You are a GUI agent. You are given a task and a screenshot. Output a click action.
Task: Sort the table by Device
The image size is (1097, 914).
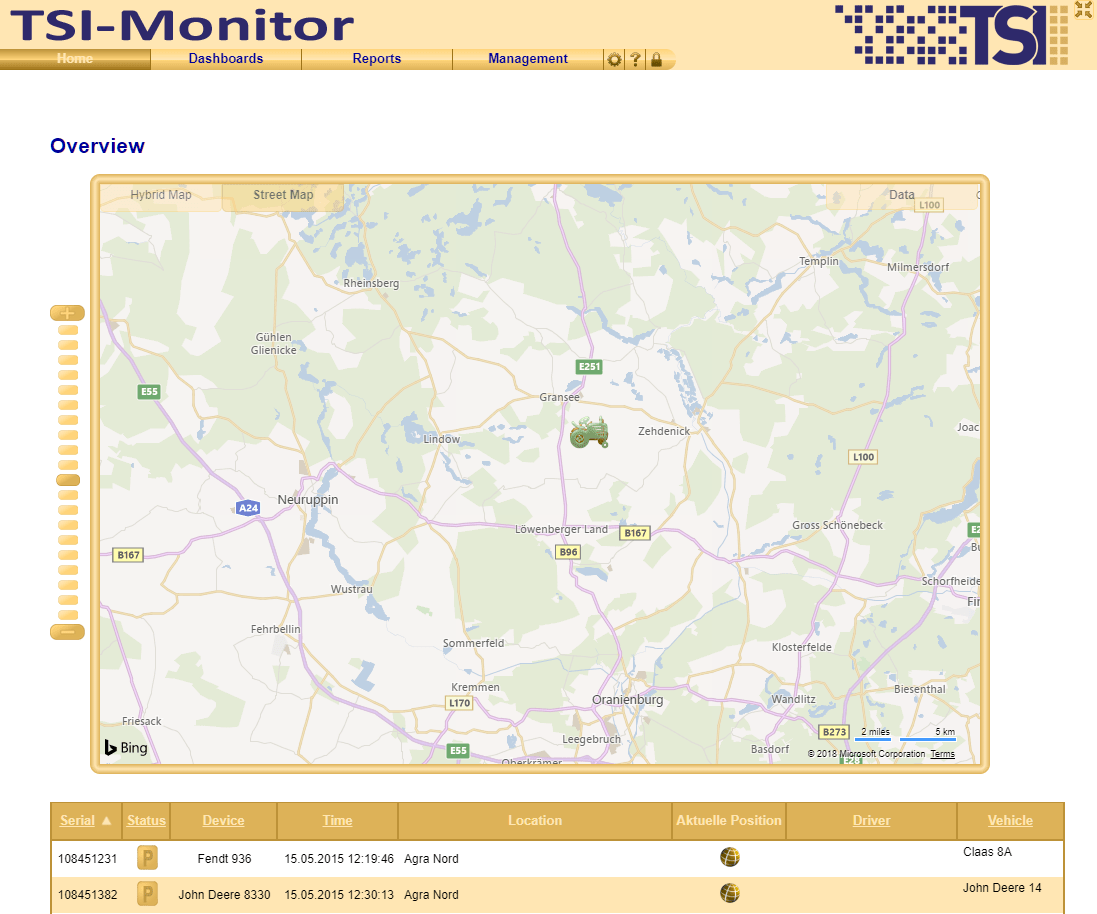[223, 820]
